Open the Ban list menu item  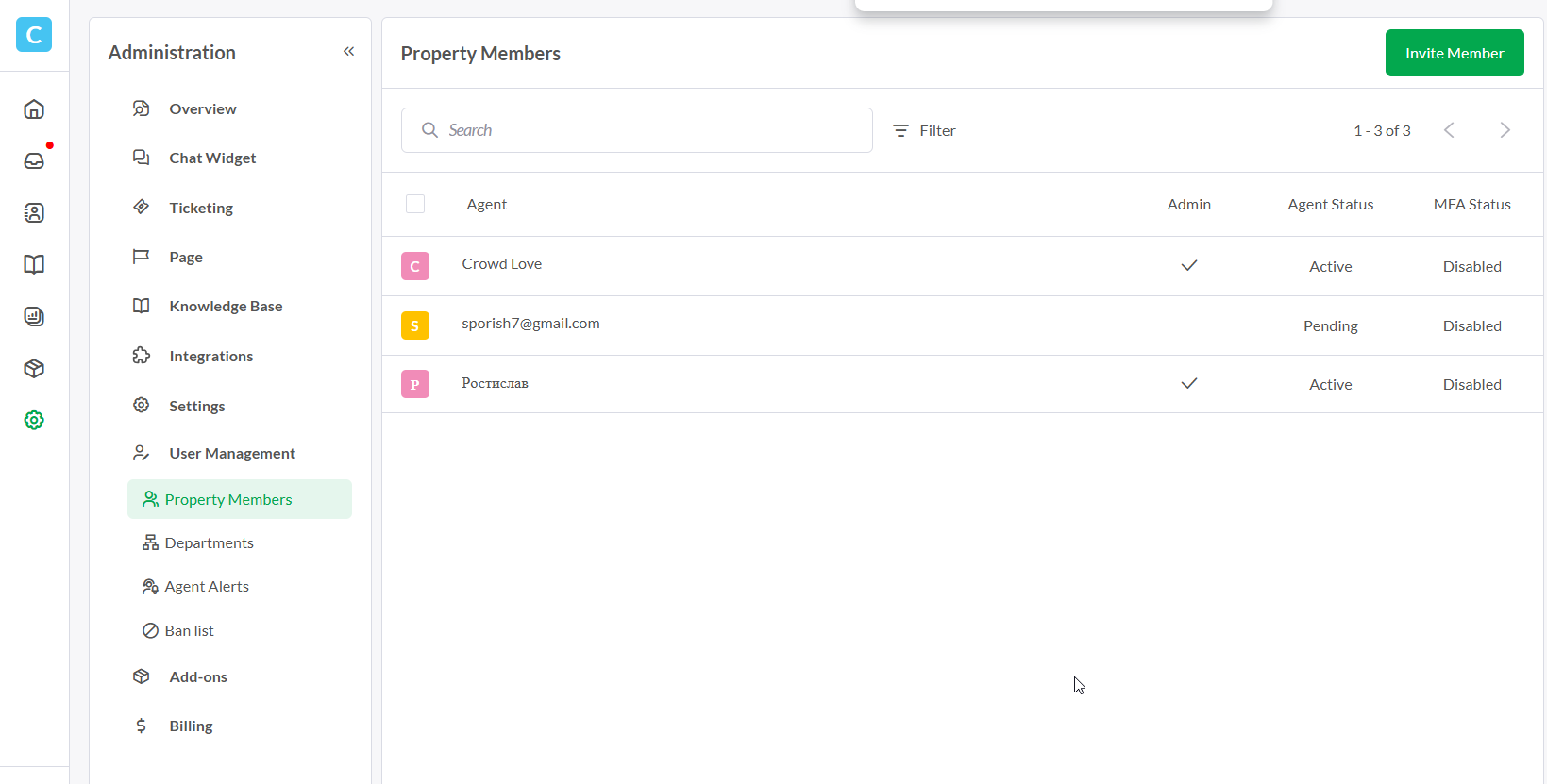click(x=189, y=630)
